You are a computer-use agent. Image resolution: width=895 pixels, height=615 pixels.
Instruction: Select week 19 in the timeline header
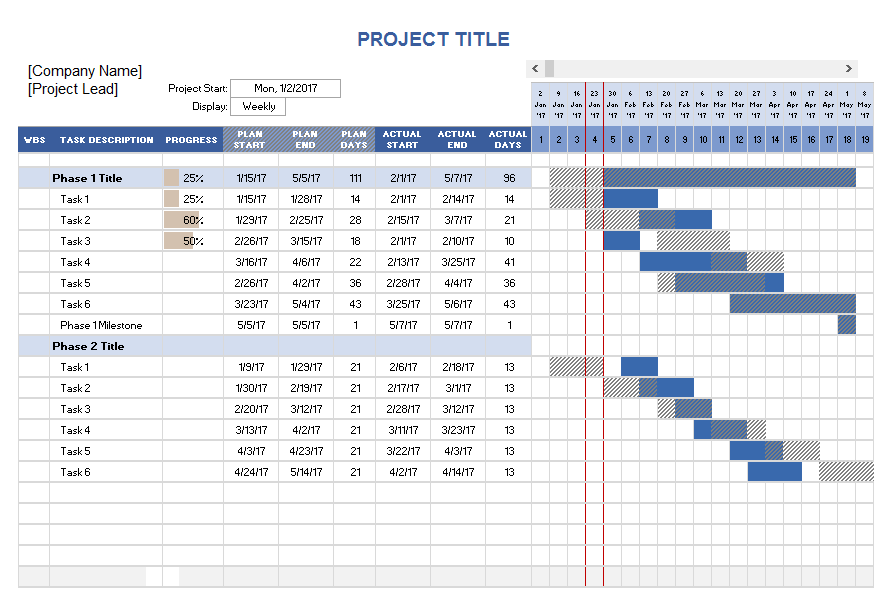tap(865, 140)
